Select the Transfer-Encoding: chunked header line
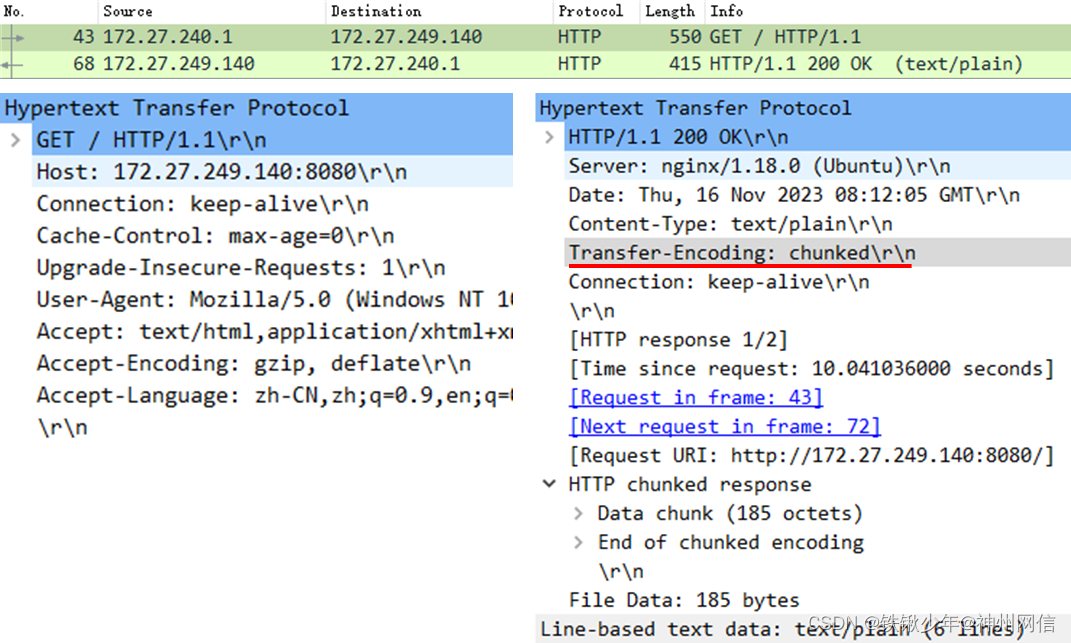The height and width of the screenshot is (643, 1071). tap(818, 253)
